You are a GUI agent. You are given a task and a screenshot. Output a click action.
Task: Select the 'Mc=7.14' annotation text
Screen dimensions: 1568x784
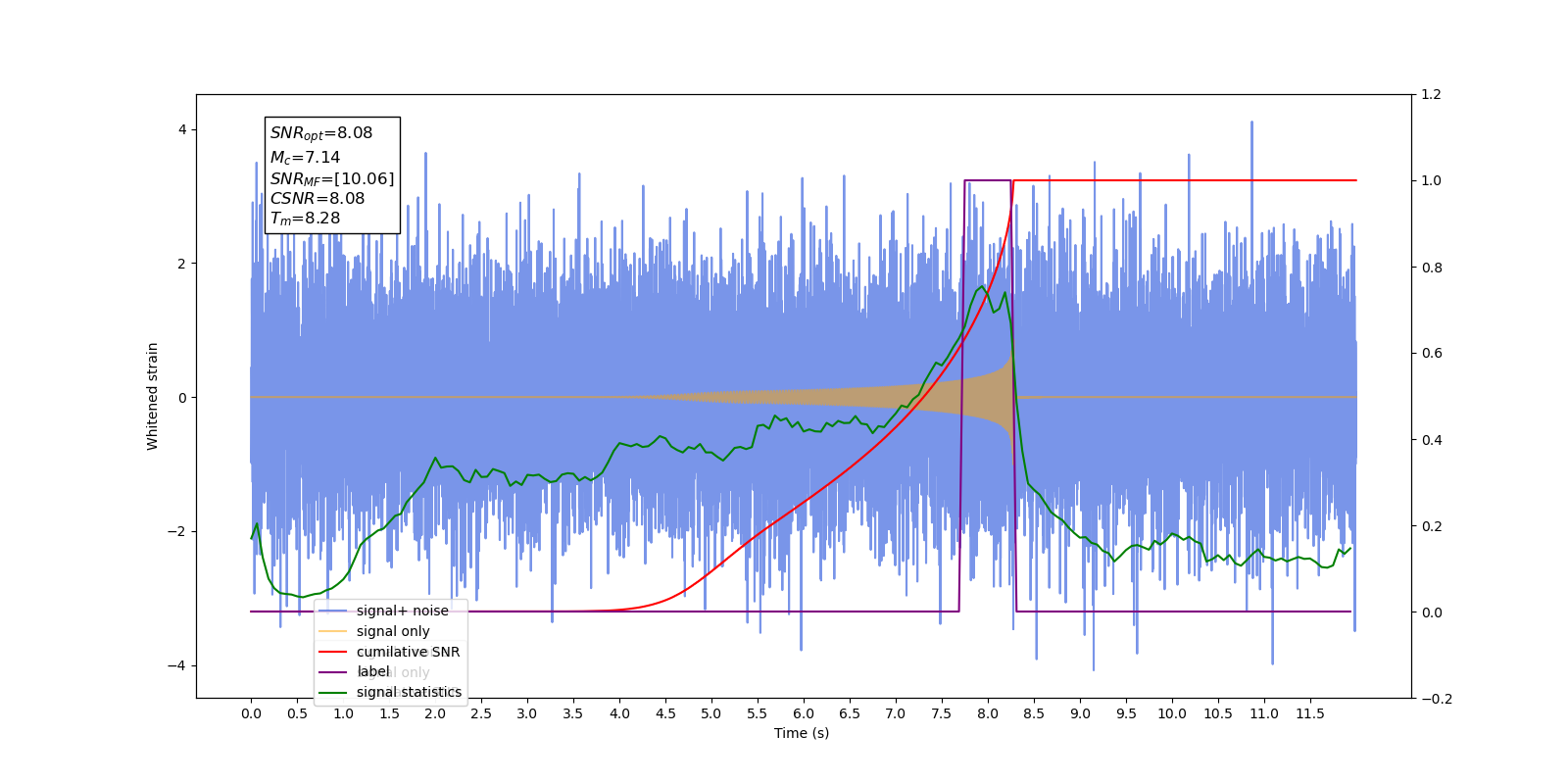tap(306, 157)
